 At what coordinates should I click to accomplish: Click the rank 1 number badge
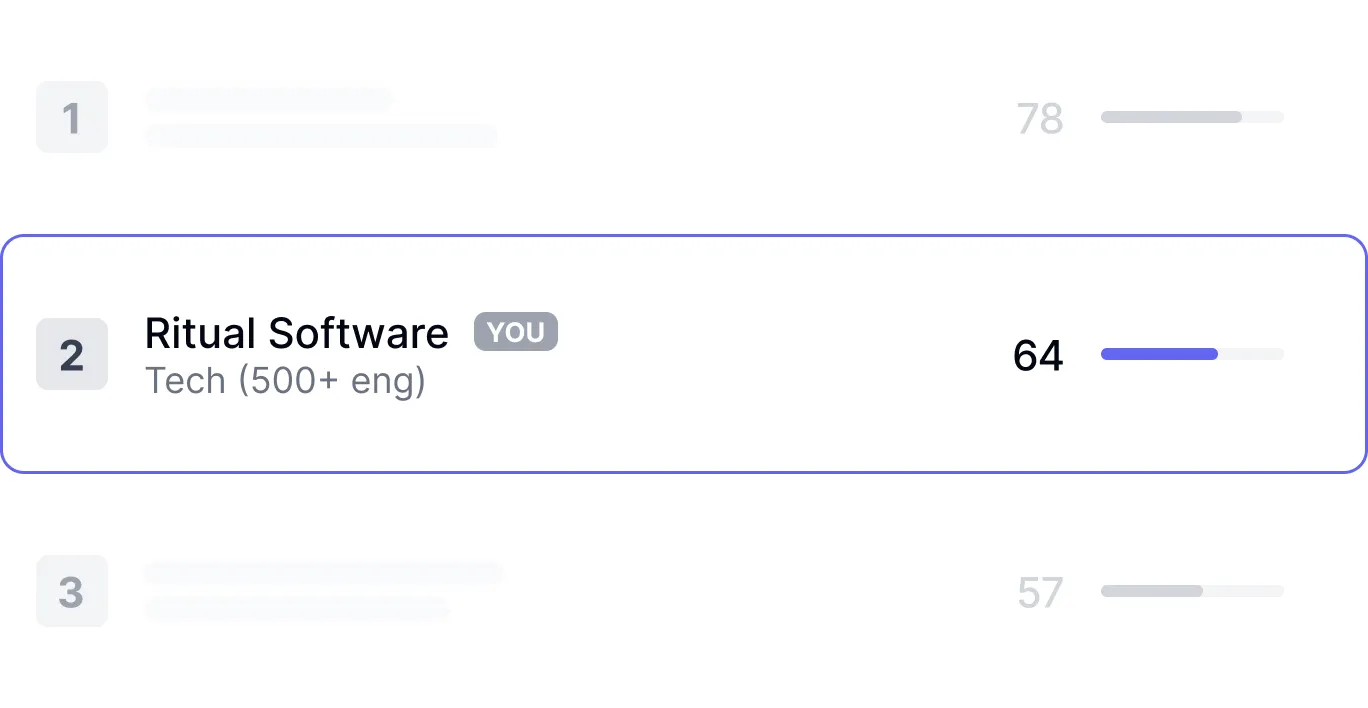pos(72,117)
